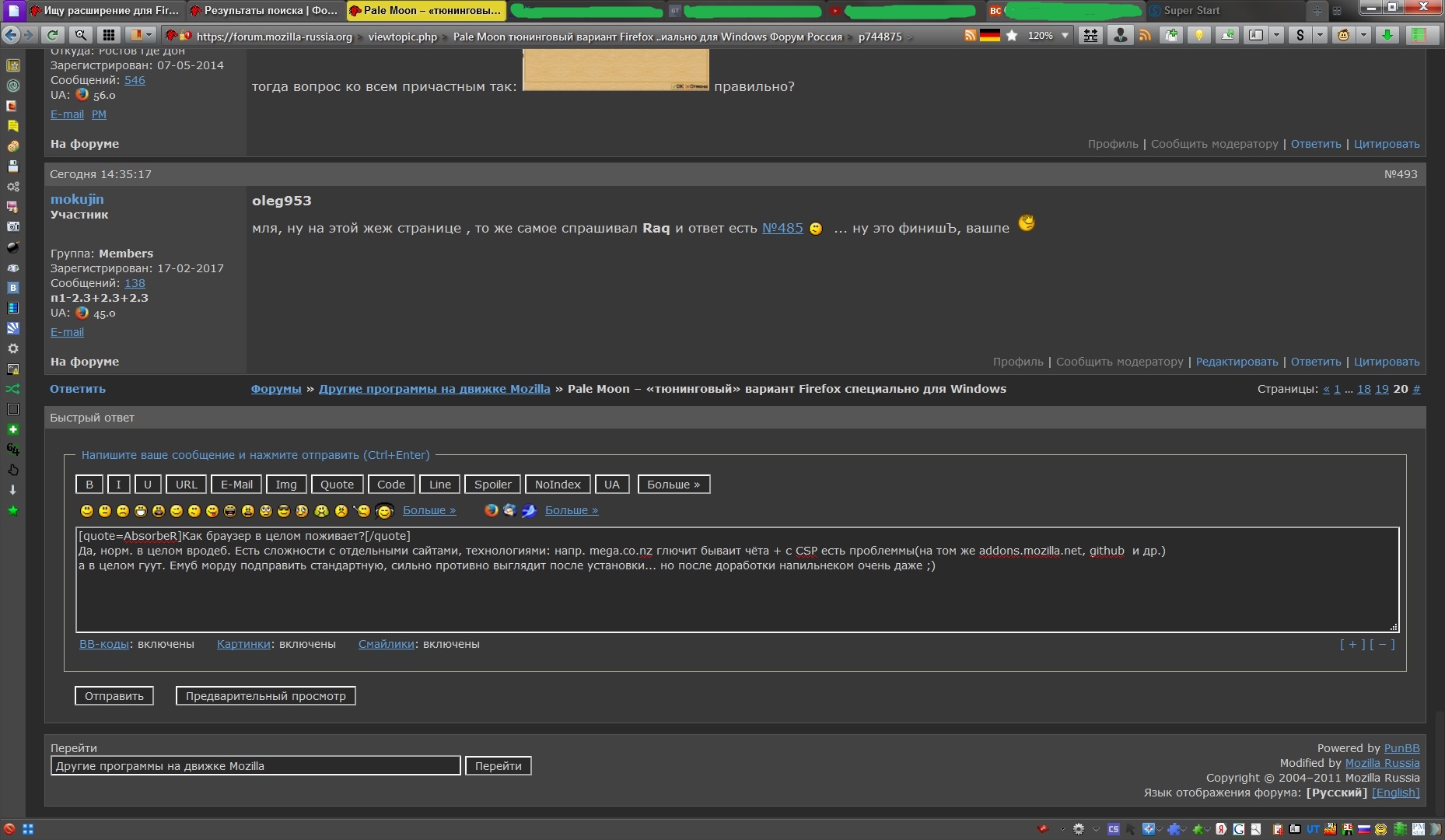Viewport: 1445px width, 840px height.
Task: Apply bold with the B button
Action: (x=89, y=485)
